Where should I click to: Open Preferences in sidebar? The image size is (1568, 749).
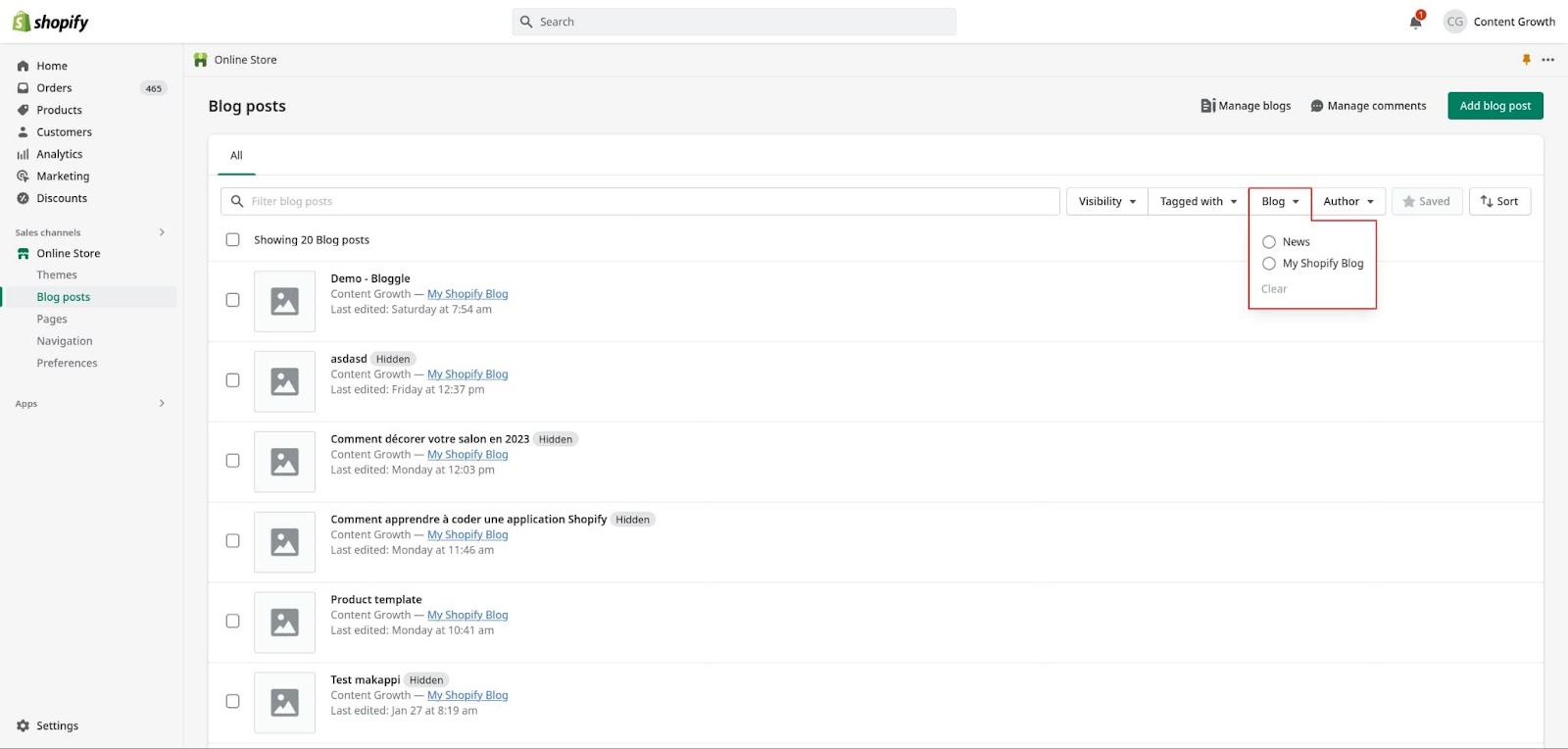[67, 364]
